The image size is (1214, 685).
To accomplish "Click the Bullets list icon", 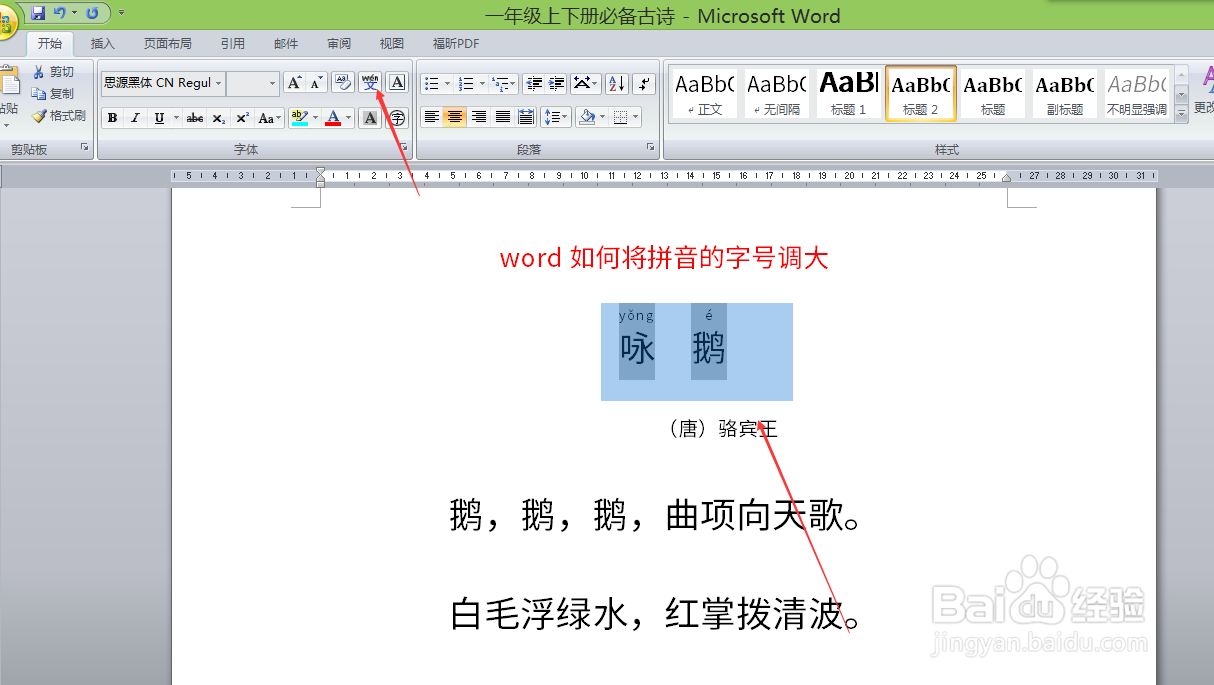I will [432, 83].
